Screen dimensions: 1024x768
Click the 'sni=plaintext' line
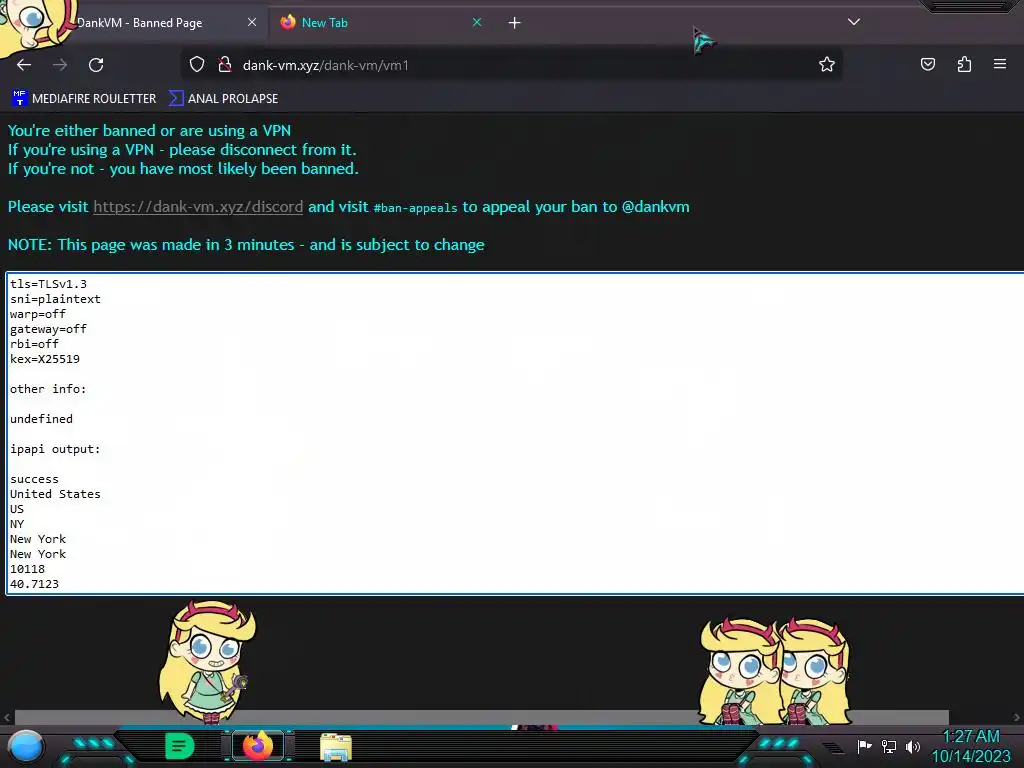[55, 299]
